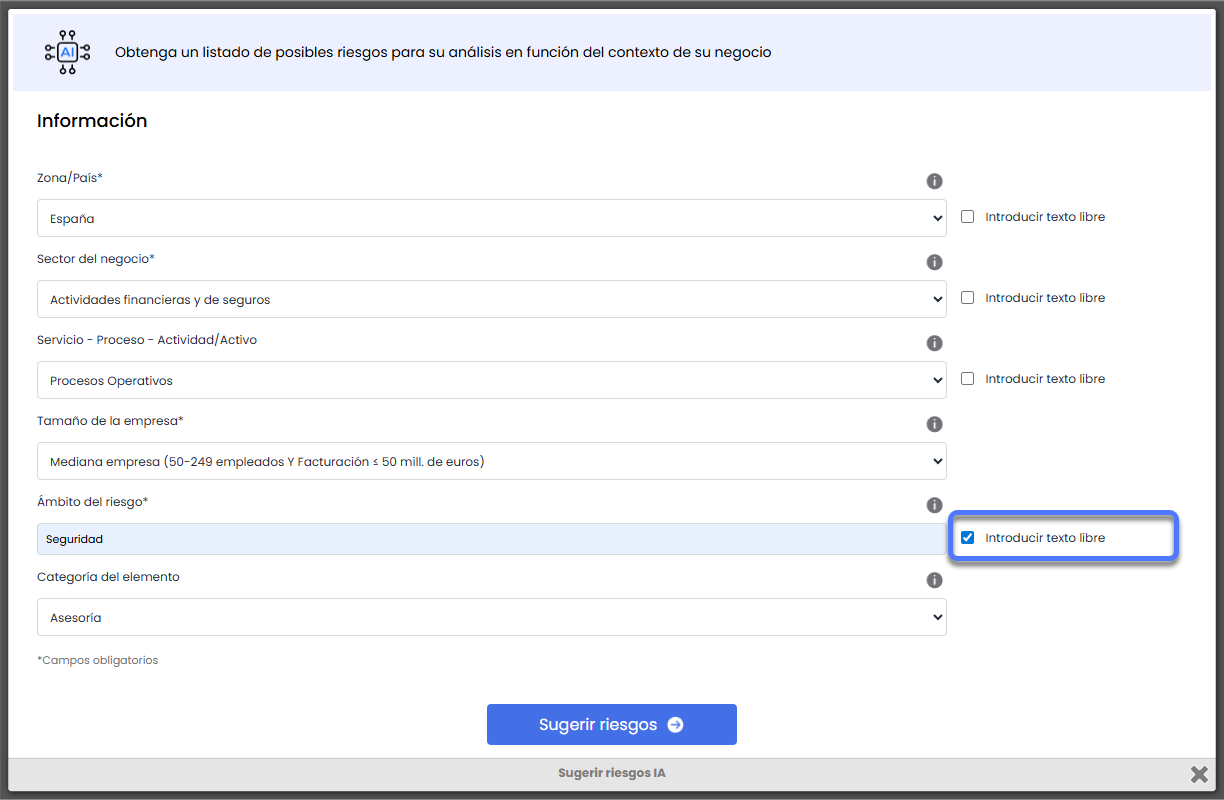Click the Seguridad text input field
1224x800 pixels.
pyautogui.click(x=491, y=539)
